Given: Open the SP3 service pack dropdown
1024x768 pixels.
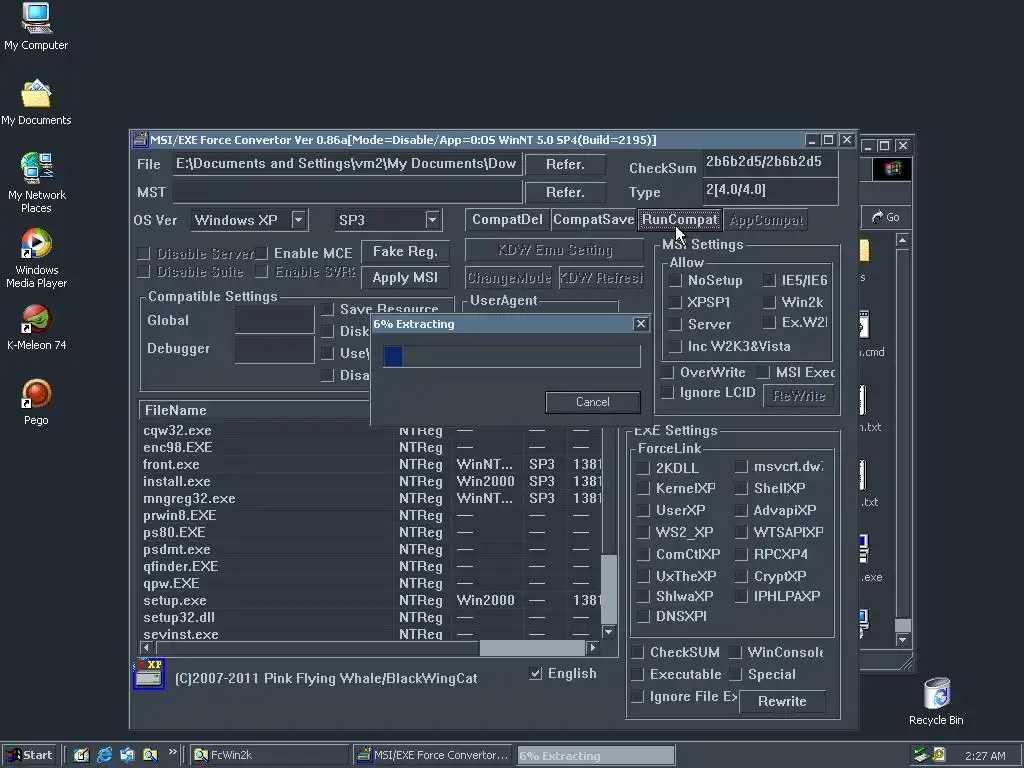Looking at the screenshot, I should (x=432, y=220).
